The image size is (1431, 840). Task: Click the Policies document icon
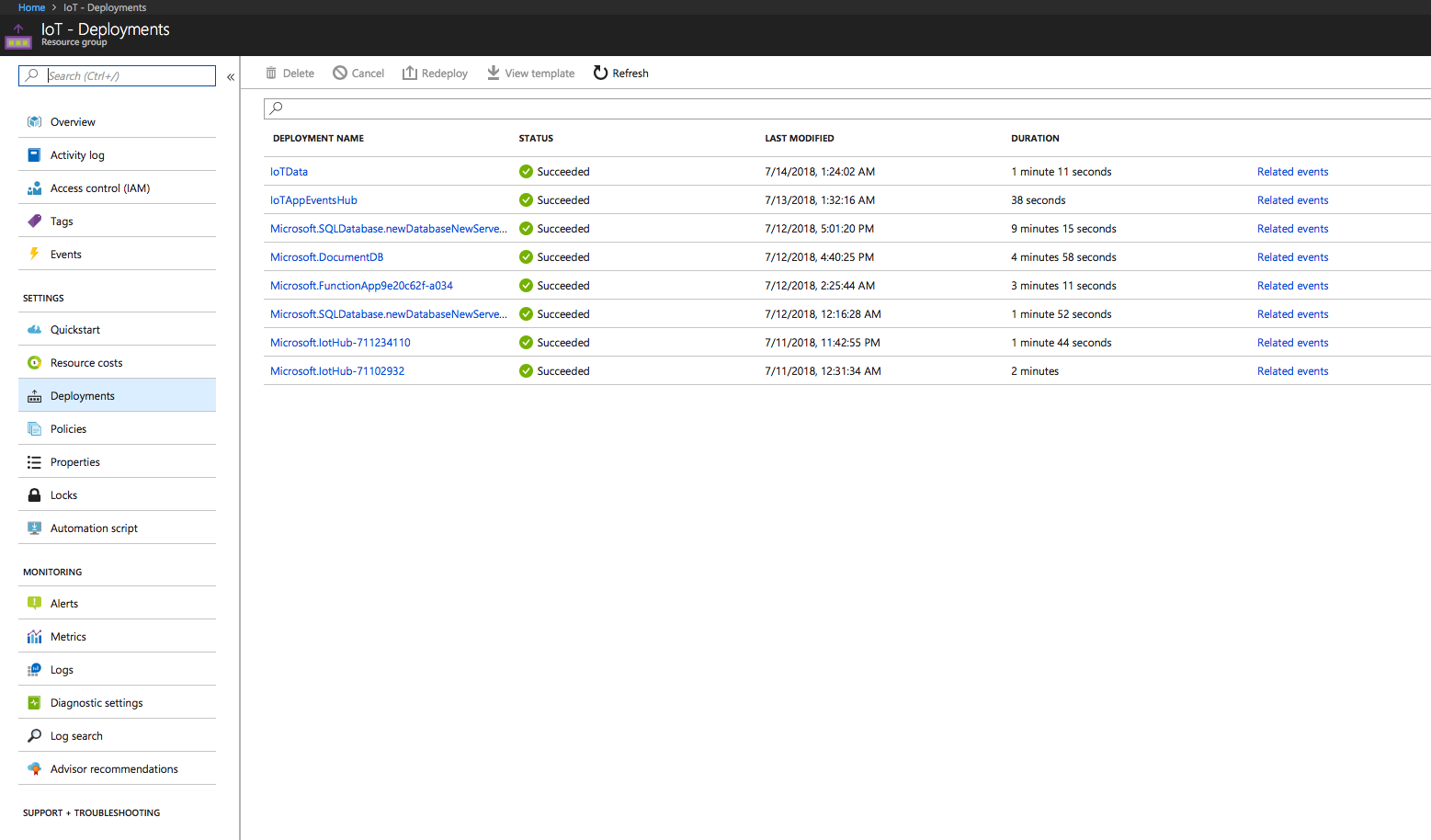(x=34, y=429)
